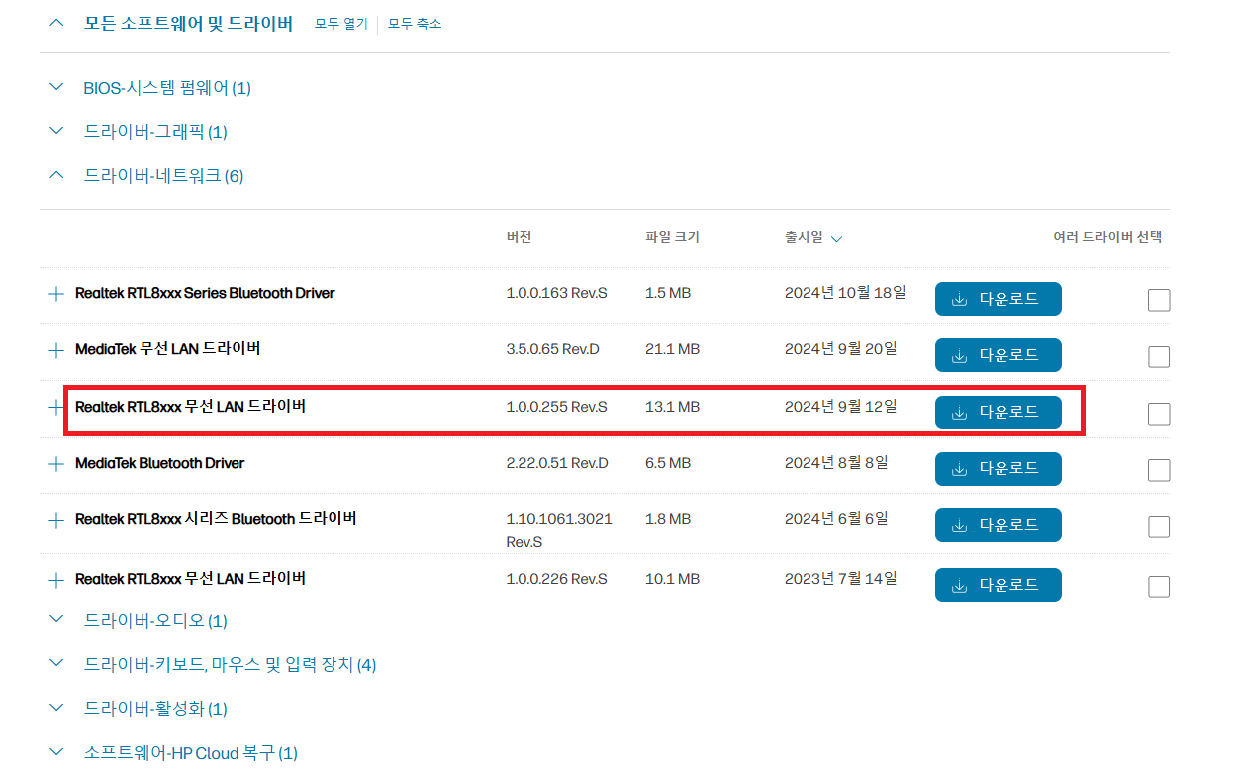Viewport: 1238px width, 770px height.
Task: Collapse 드라이버-네트워크 (6) category
Action: [56, 176]
